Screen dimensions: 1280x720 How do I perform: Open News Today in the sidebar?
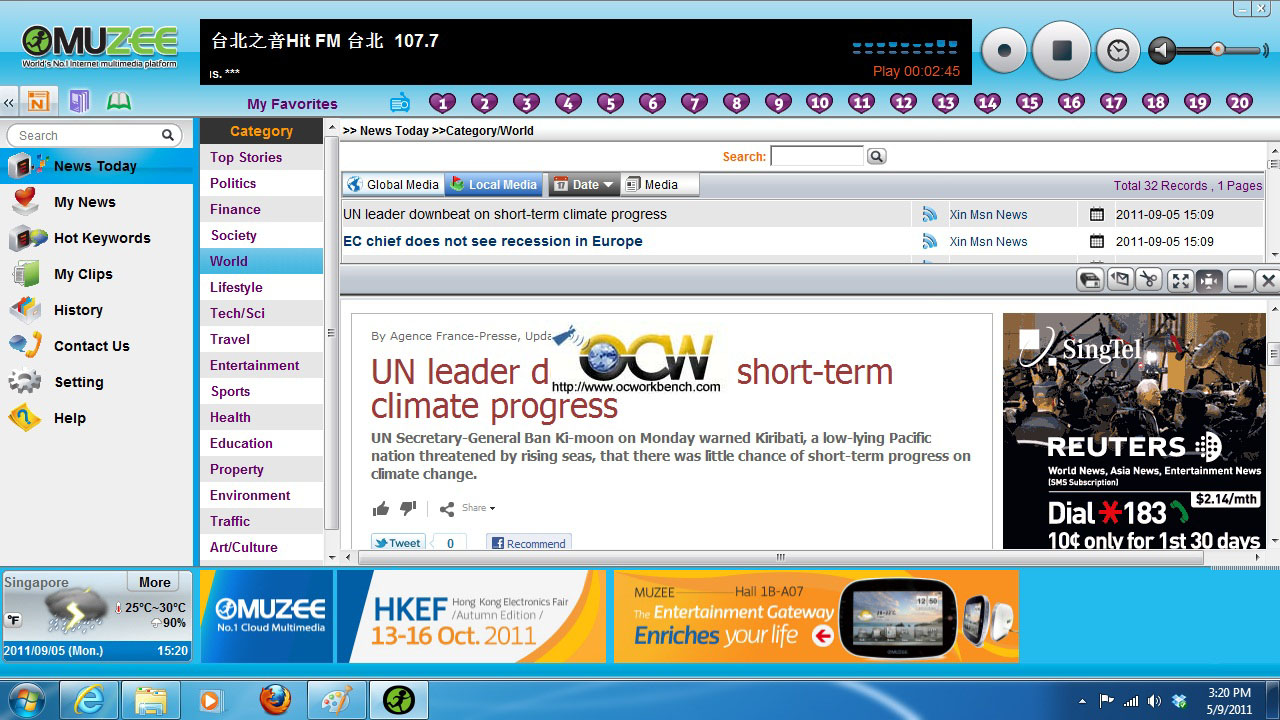point(97,166)
